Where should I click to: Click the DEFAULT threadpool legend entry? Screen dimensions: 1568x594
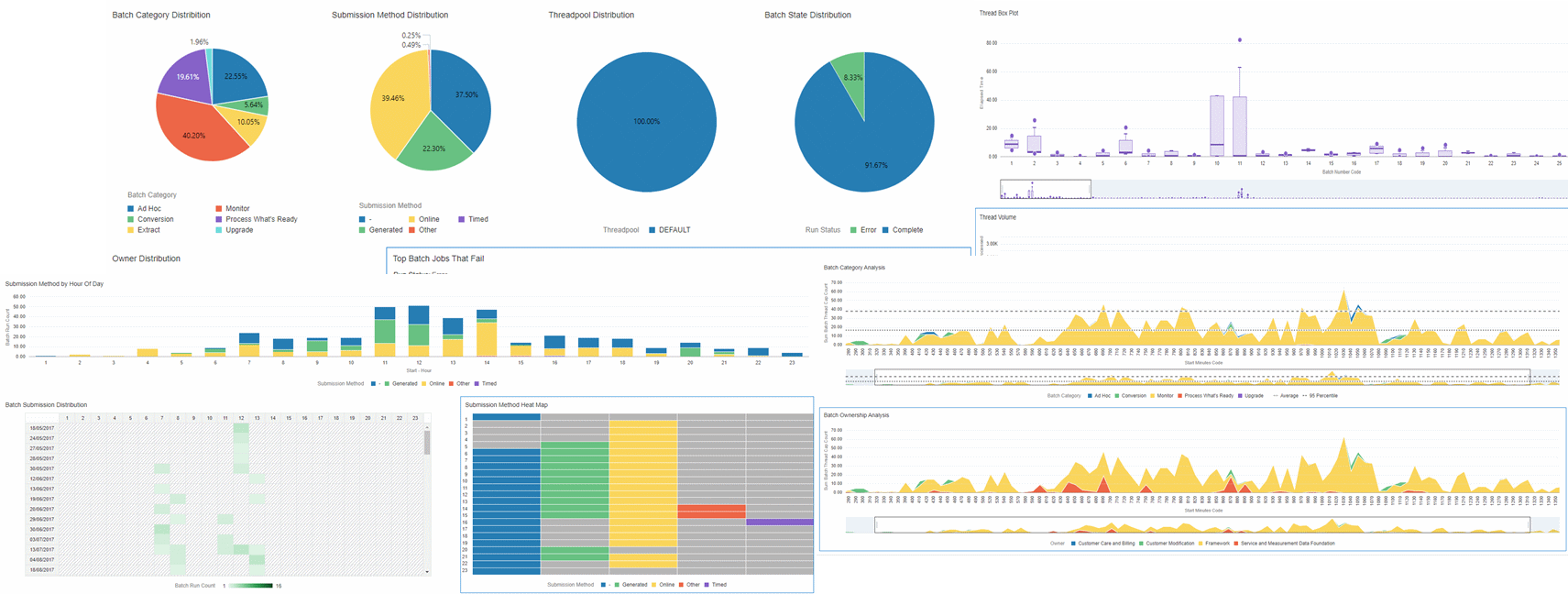[x=670, y=230]
